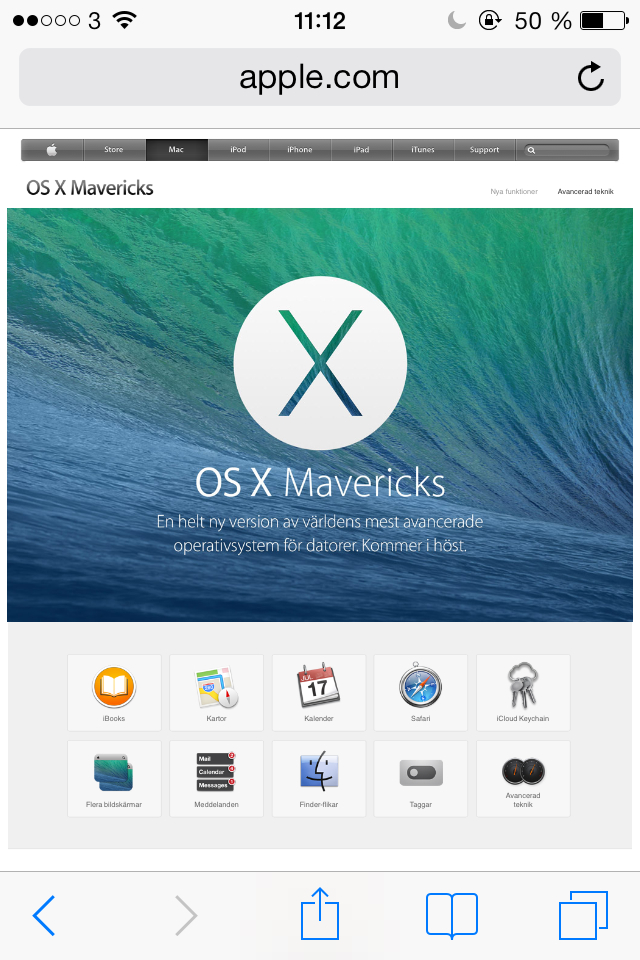Open the Safari compass tile
Viewport: 640px width, 960px height.
[420, 692]
